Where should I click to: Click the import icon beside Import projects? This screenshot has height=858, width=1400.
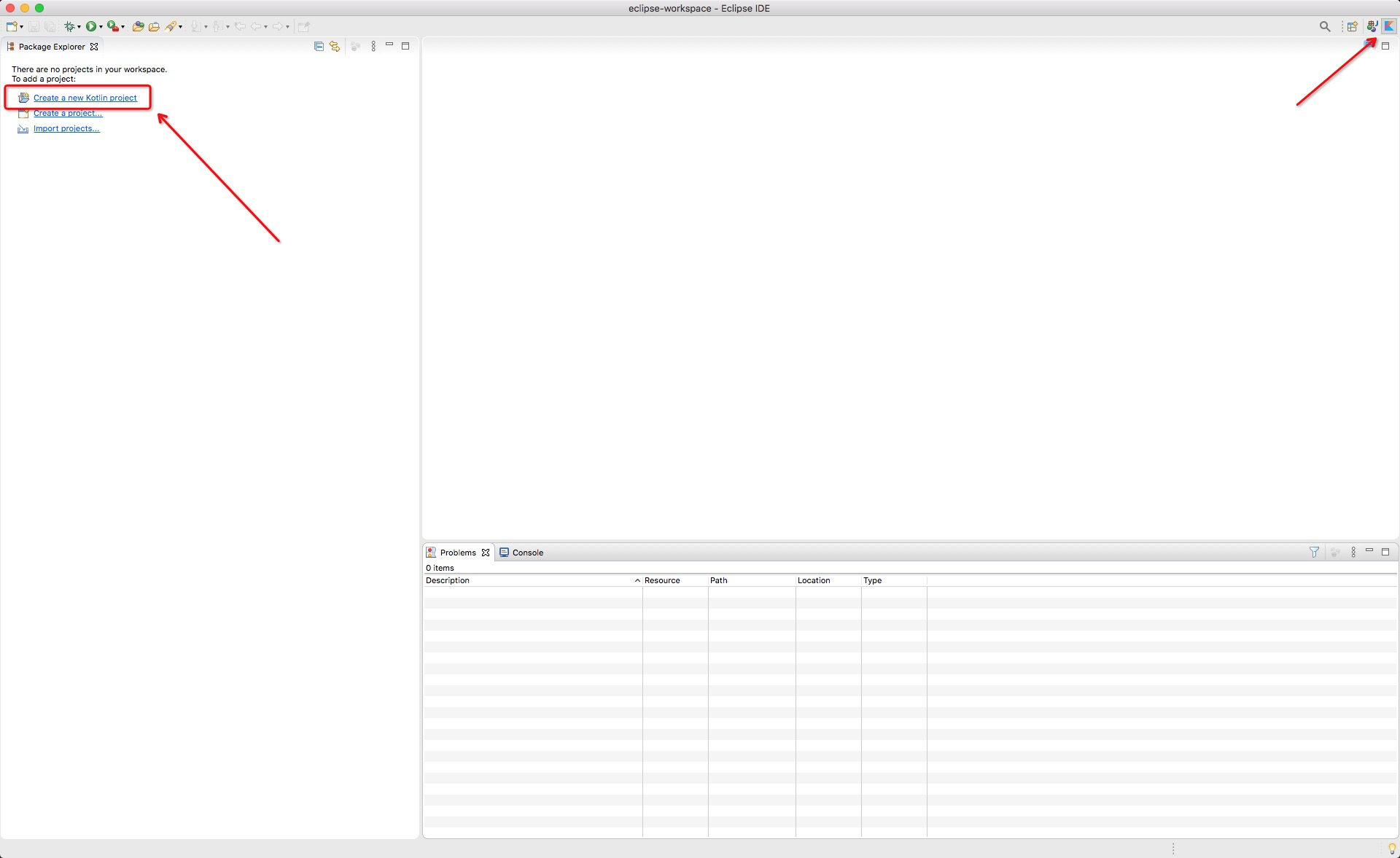[x=23, y=129]
